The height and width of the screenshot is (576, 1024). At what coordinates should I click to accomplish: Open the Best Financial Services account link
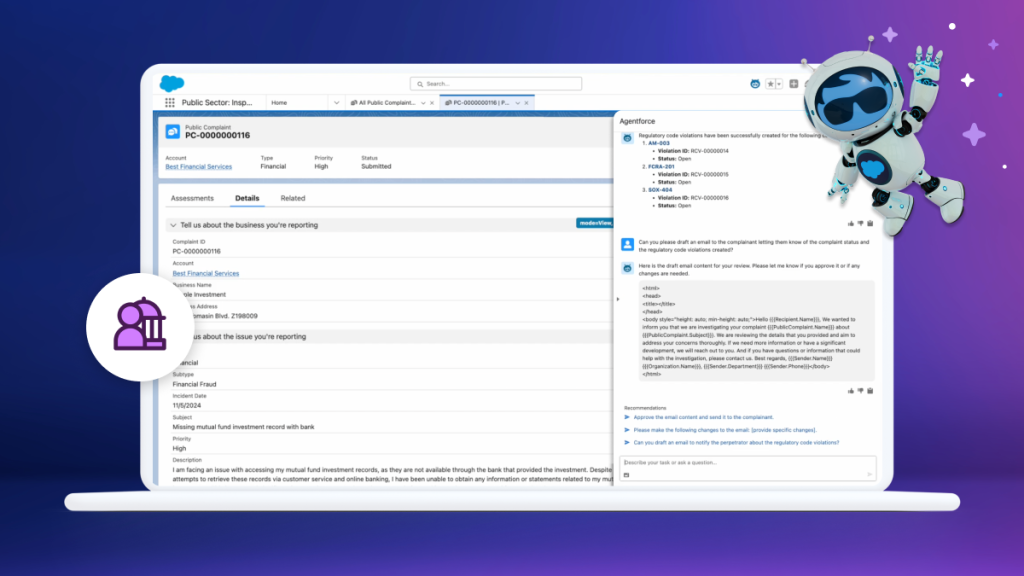click(198, 166)
